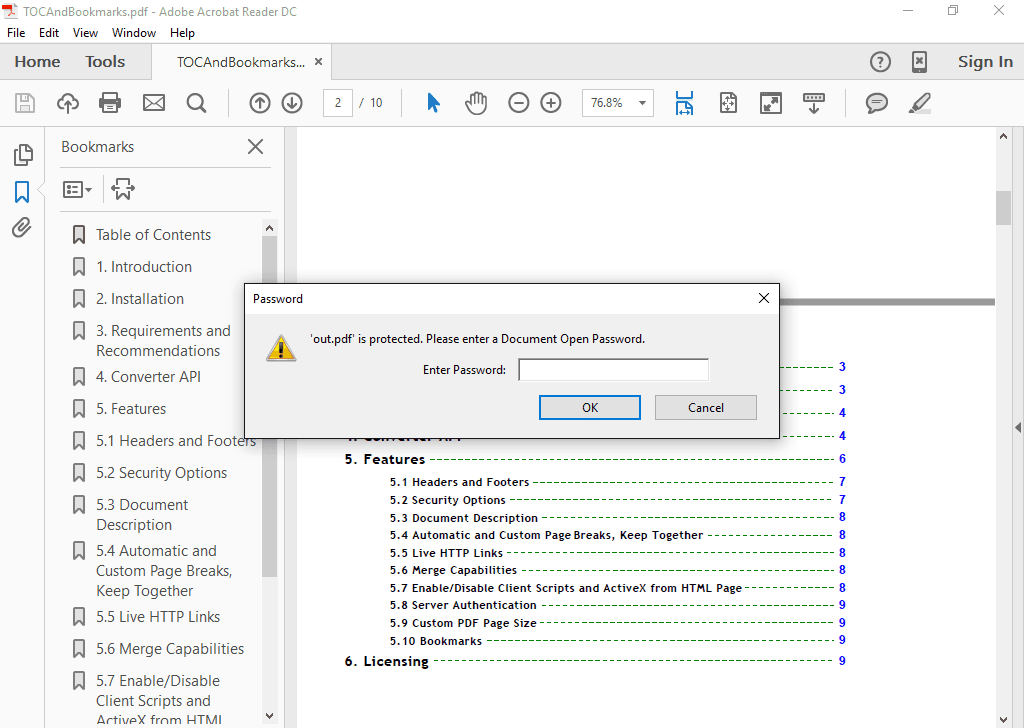Open the View menu
The width and height of the screenshot is (1024, 728).
pyautogui.click(x=85, y=33)
